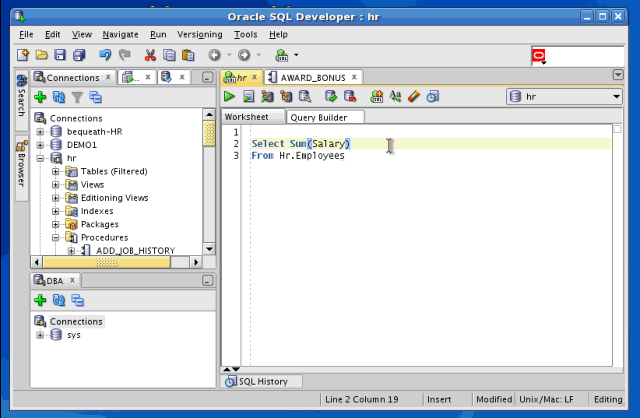Expand the Editioning Views node
The height and width of the screenshot is (418, 640).
click(x=56, y=198)
